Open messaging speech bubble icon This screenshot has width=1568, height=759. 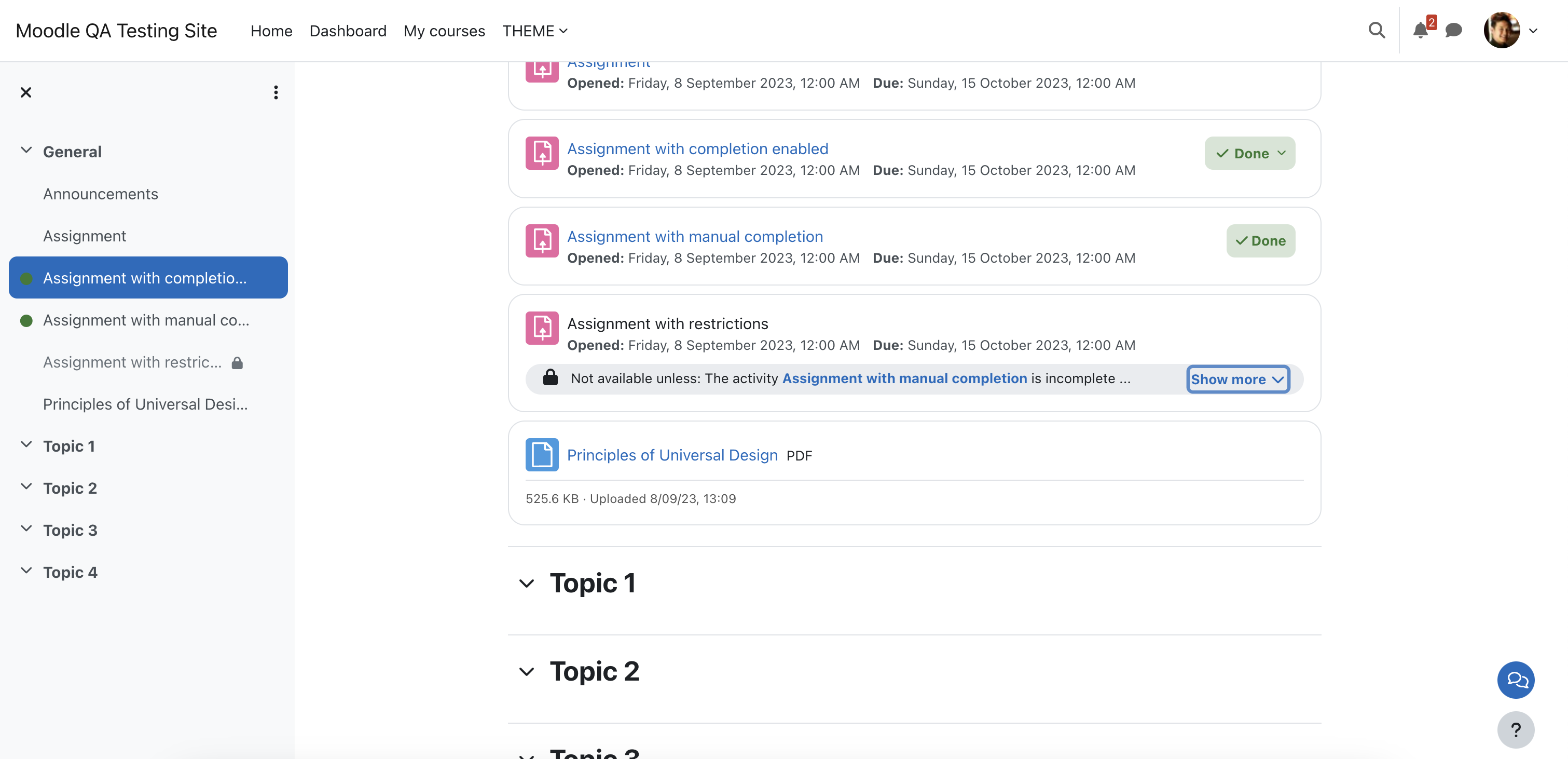1453,31
